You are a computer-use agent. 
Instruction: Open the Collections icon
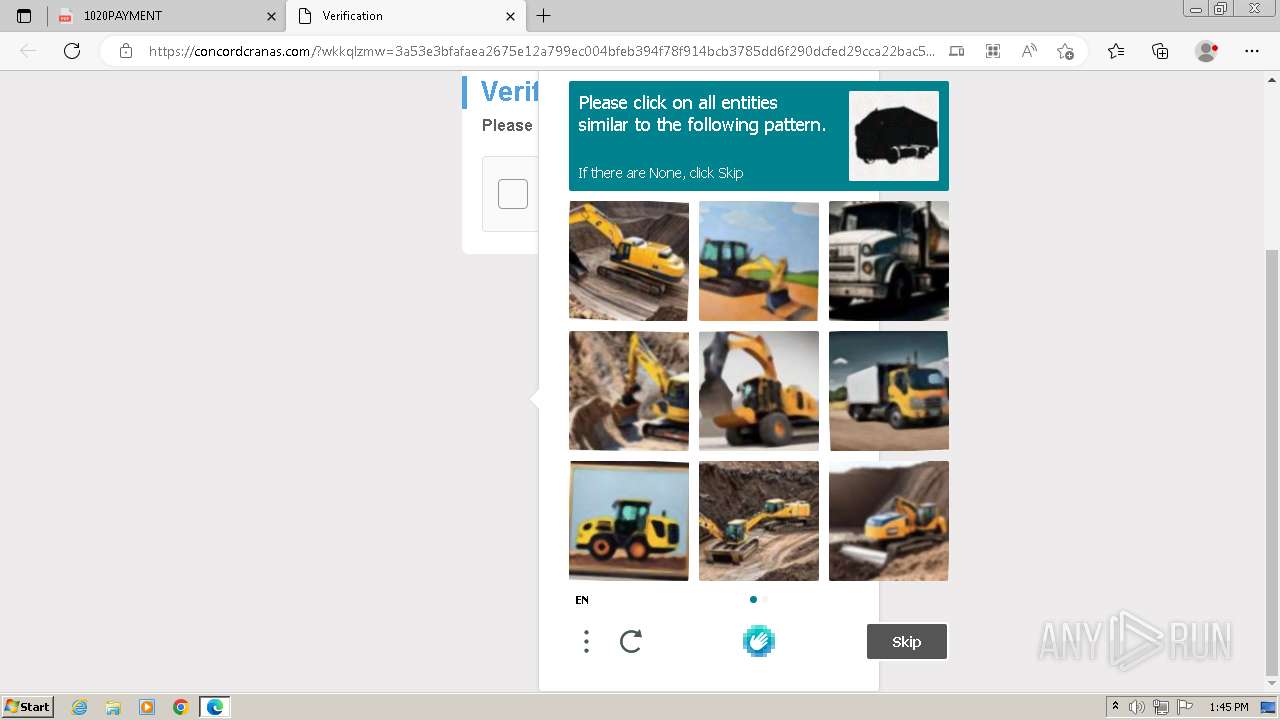pyautogui.click(x=1160, y=51)
